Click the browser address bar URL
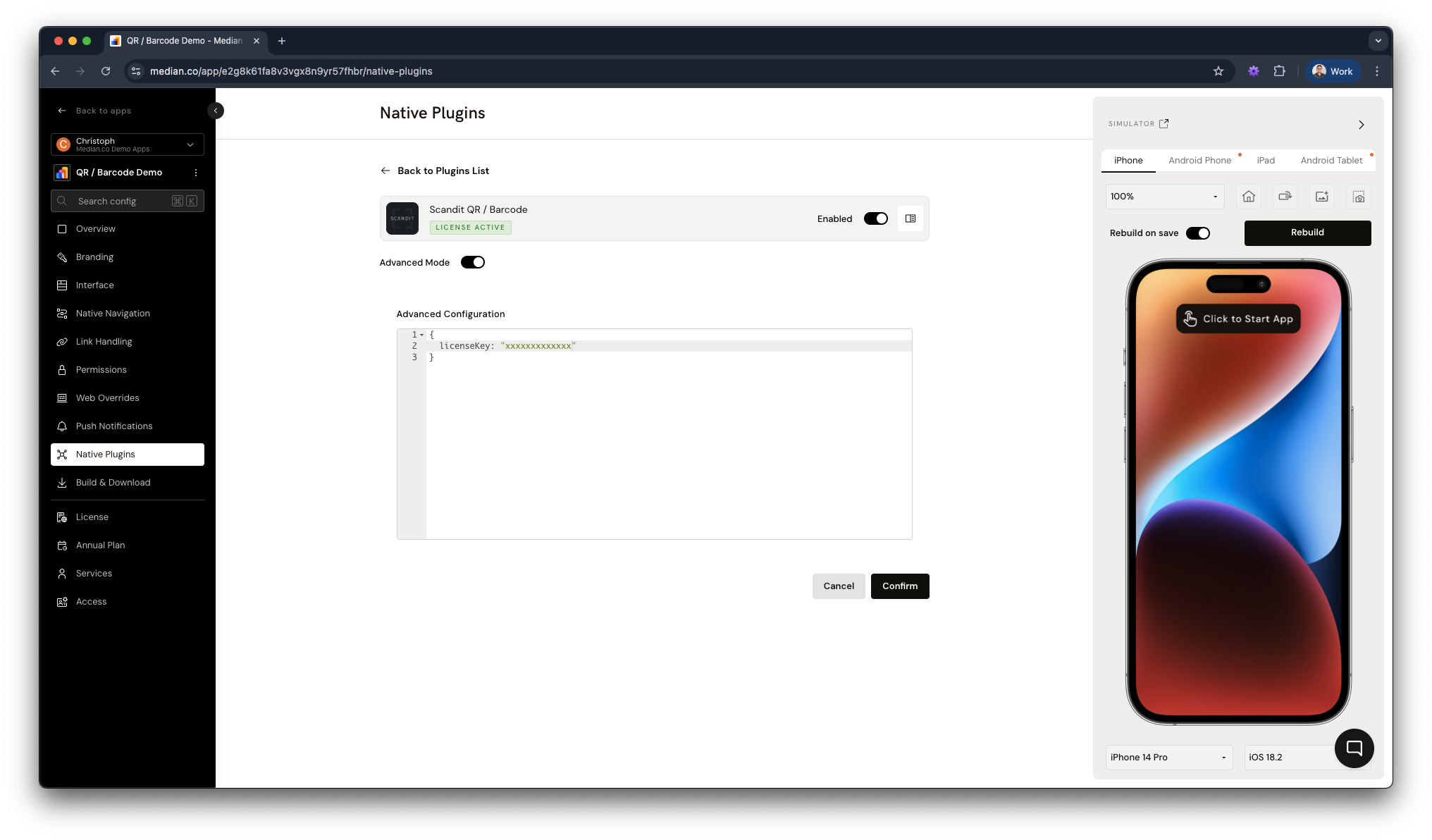This screenshot has width=1432, height=840. 291,71
